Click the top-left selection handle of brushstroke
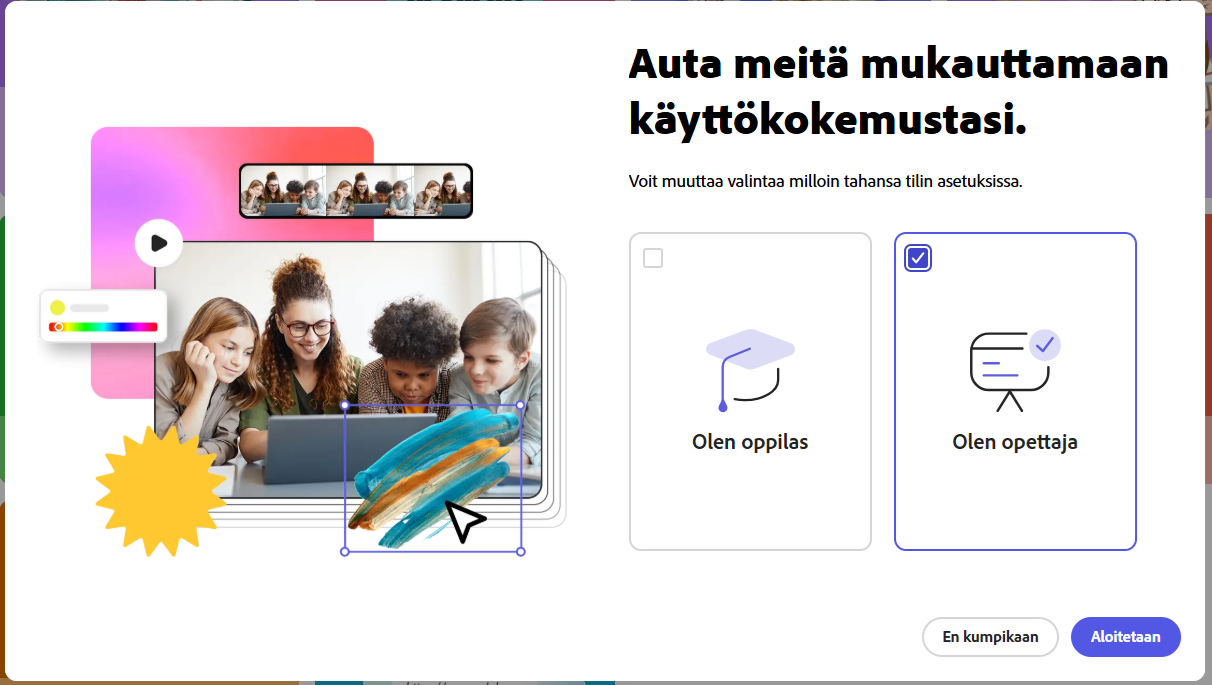The image size is (1212, 685). [x=345, y=406]
